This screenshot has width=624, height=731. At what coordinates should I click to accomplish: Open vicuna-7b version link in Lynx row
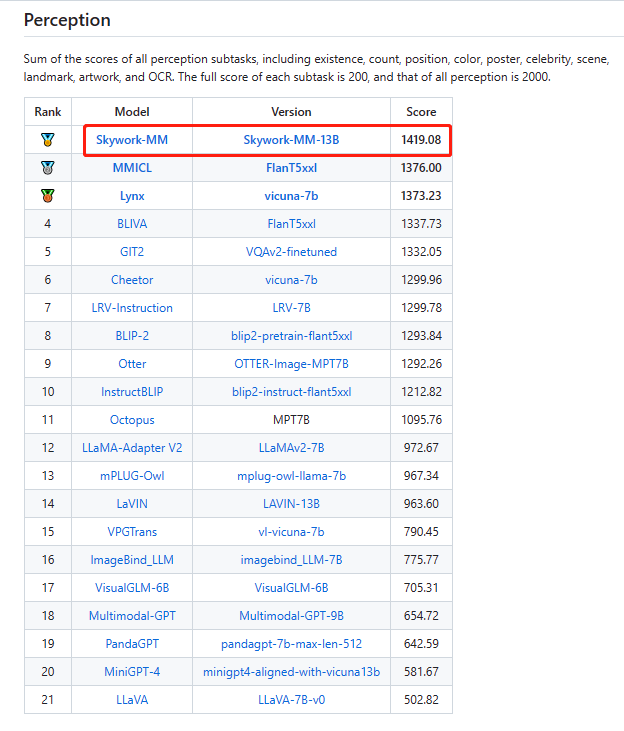pyautogui.click(x=291, y=196)
